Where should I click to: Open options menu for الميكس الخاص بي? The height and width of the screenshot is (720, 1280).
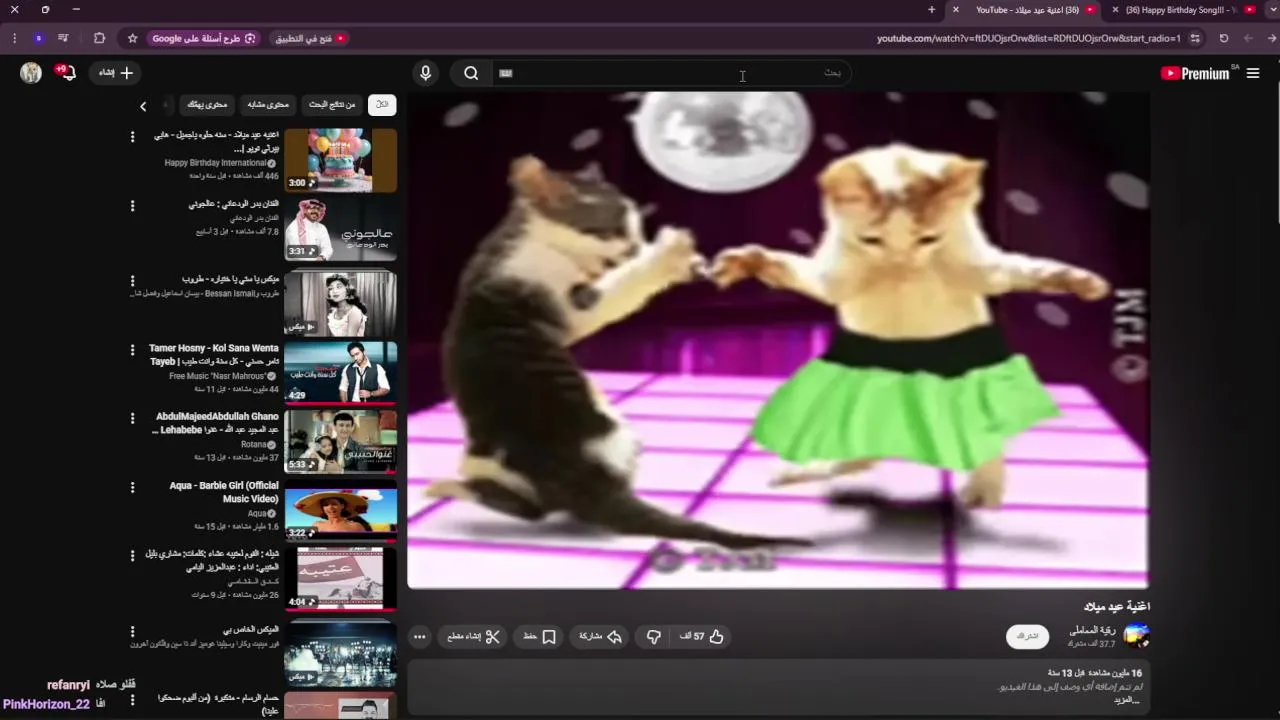132,631
